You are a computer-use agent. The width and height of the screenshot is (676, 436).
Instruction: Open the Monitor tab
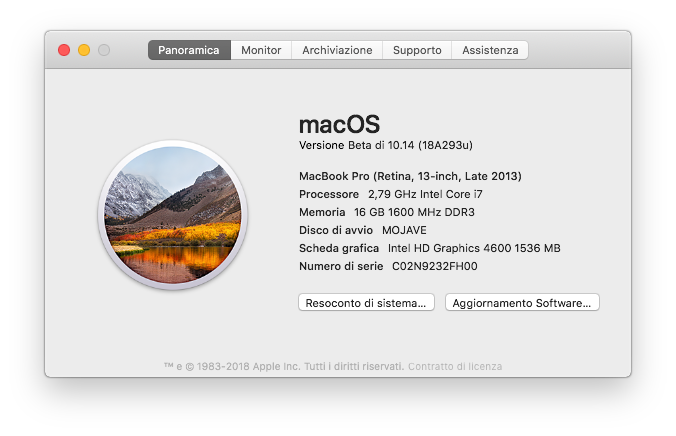261,50
